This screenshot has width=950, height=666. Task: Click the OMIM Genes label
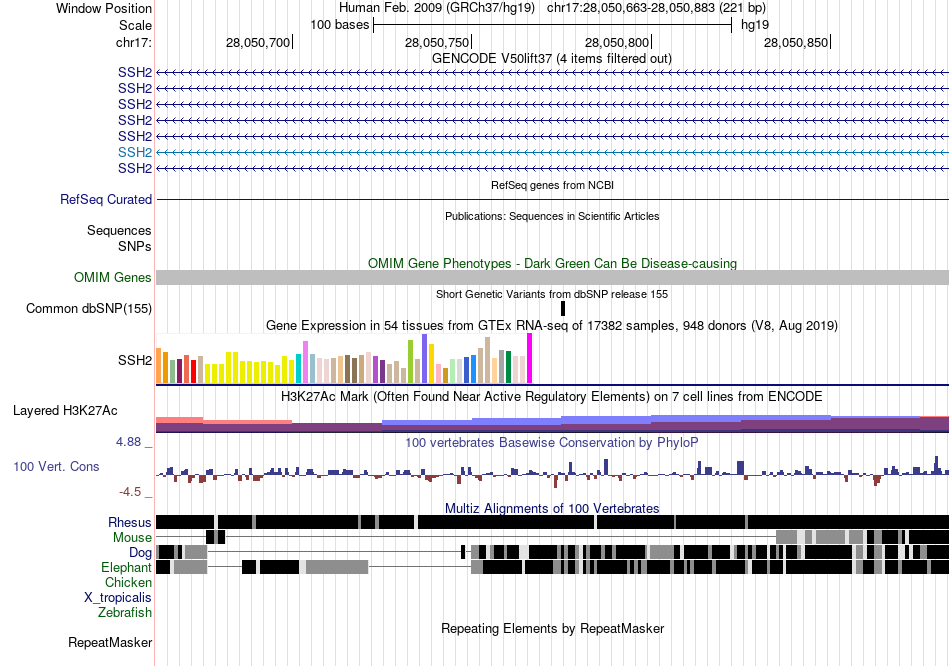pos(112,278)
